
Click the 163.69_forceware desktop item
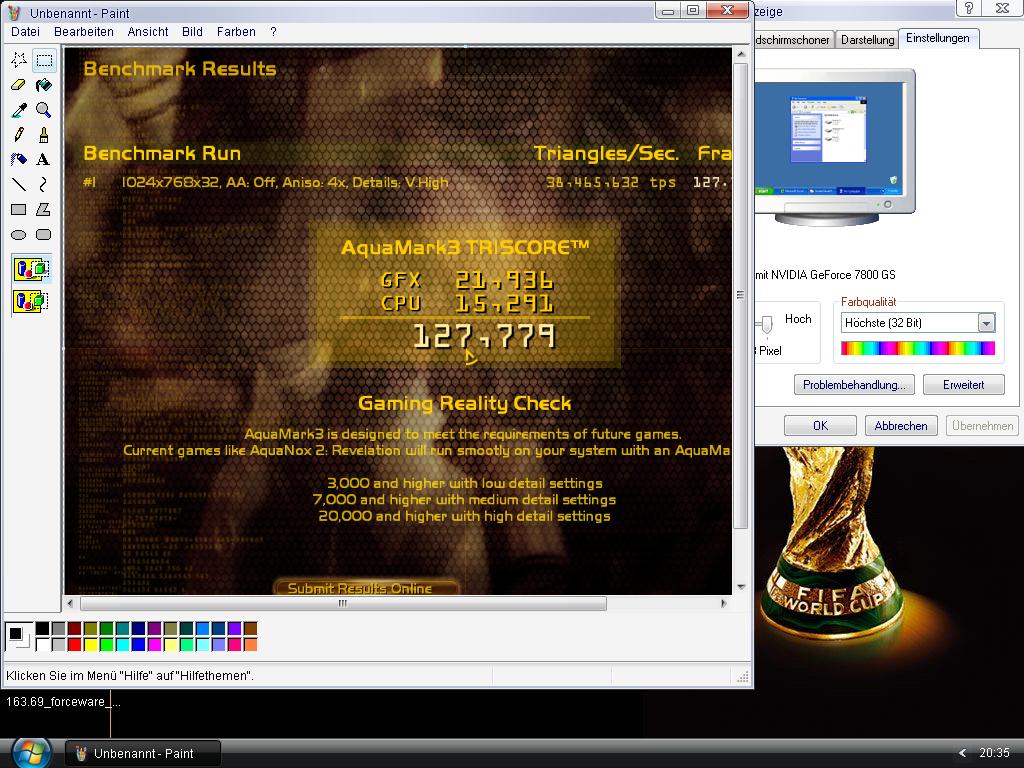click(63, 702)
